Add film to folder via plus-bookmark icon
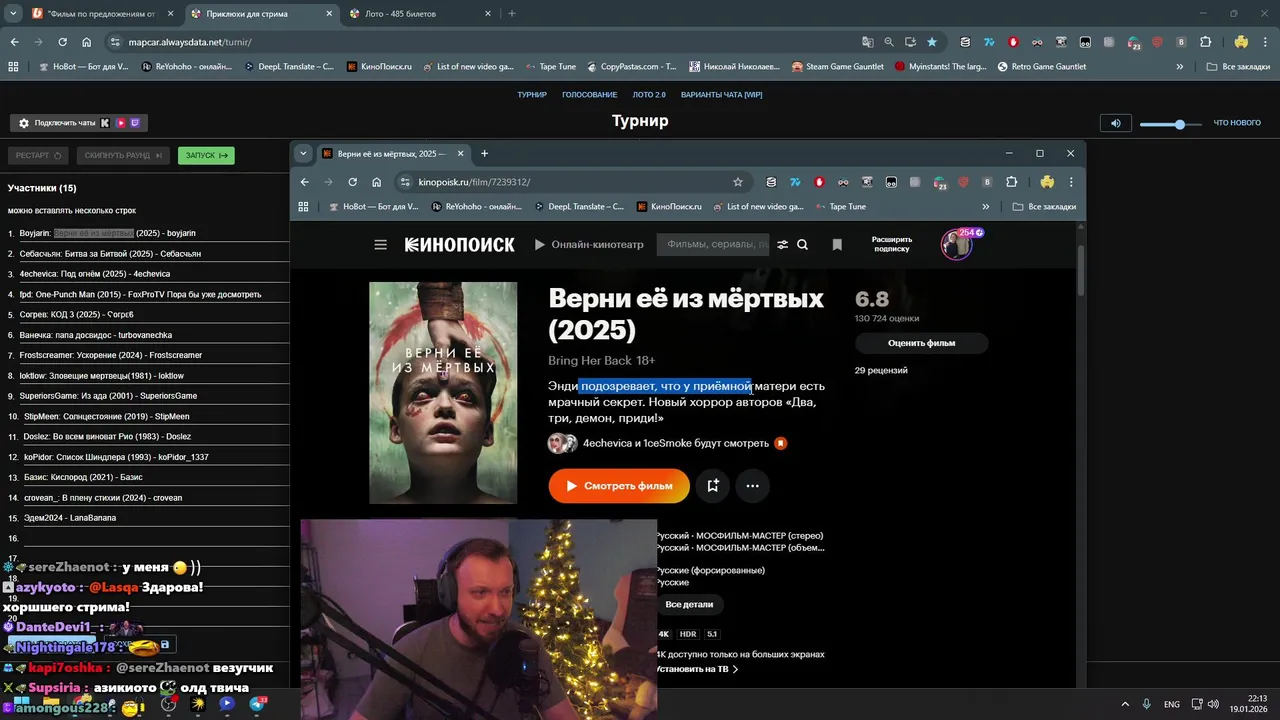Image resolution: width=1280 pixels, height=720 pixels. coord(713,486)
